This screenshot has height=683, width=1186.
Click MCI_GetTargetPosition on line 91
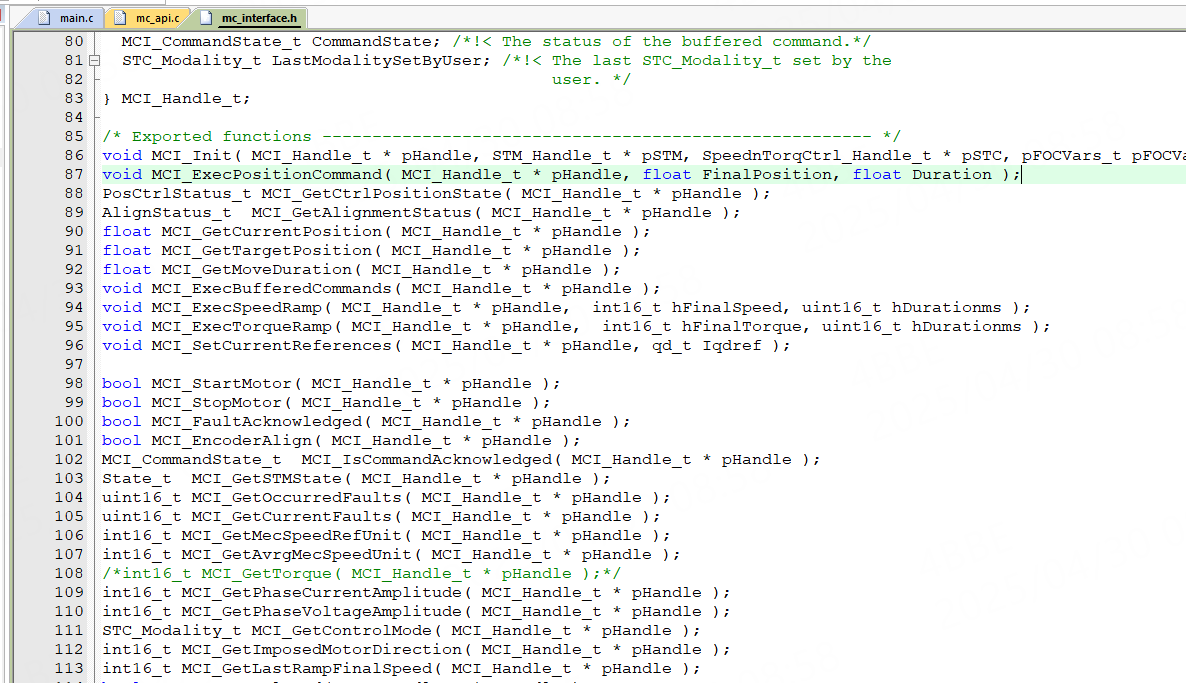(x=267, y=250)
